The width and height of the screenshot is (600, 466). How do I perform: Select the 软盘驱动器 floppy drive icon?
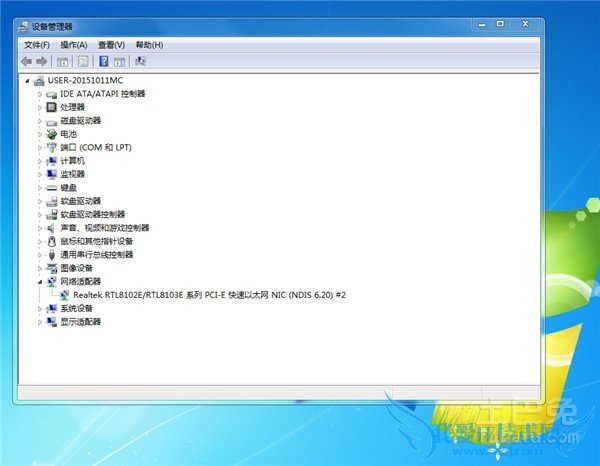pos(52,201)
